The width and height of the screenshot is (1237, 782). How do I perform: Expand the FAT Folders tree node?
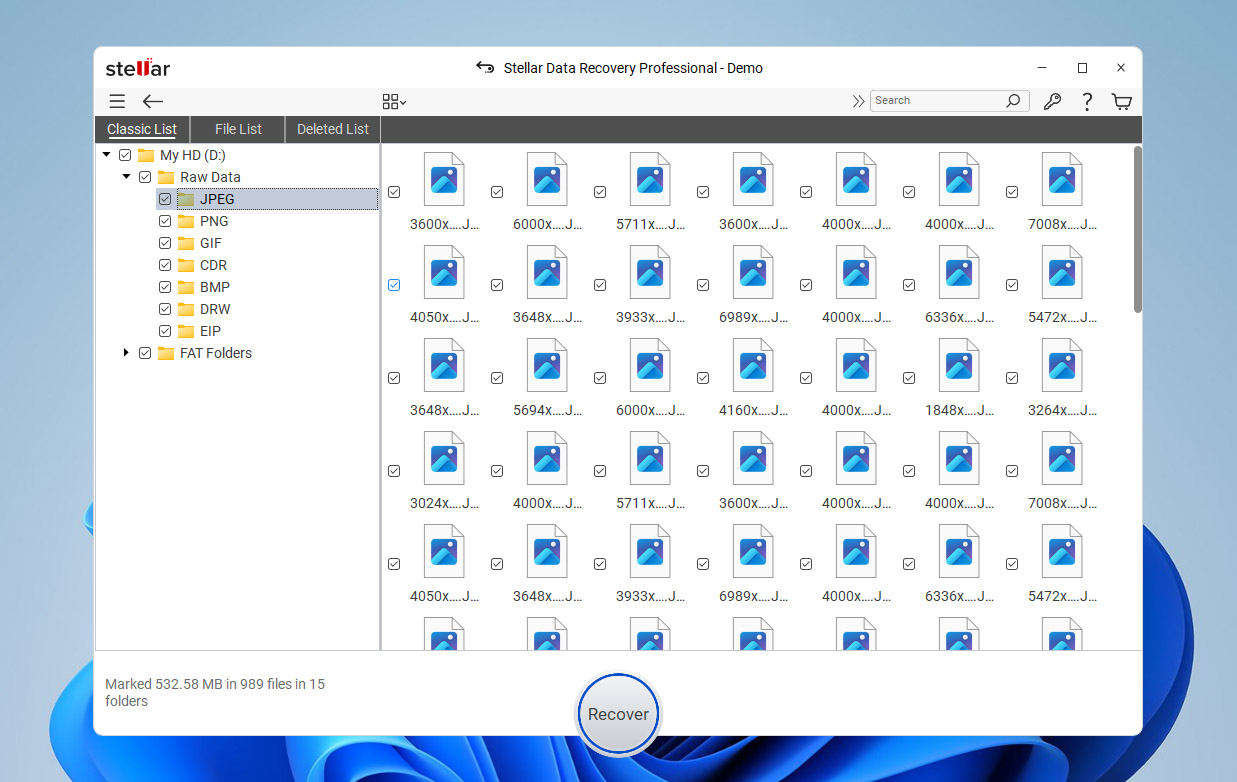click(x=126, y=353)
